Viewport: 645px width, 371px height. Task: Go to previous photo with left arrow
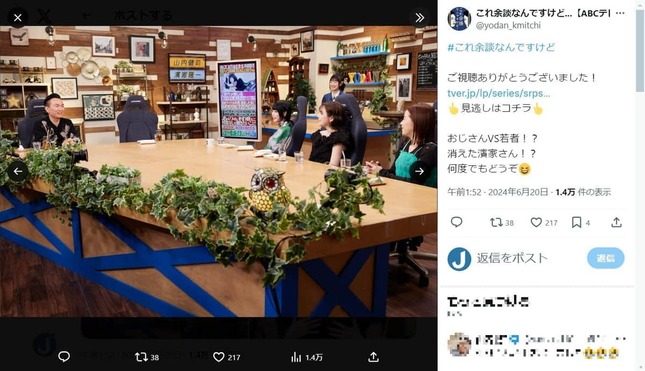coord(18,171)
